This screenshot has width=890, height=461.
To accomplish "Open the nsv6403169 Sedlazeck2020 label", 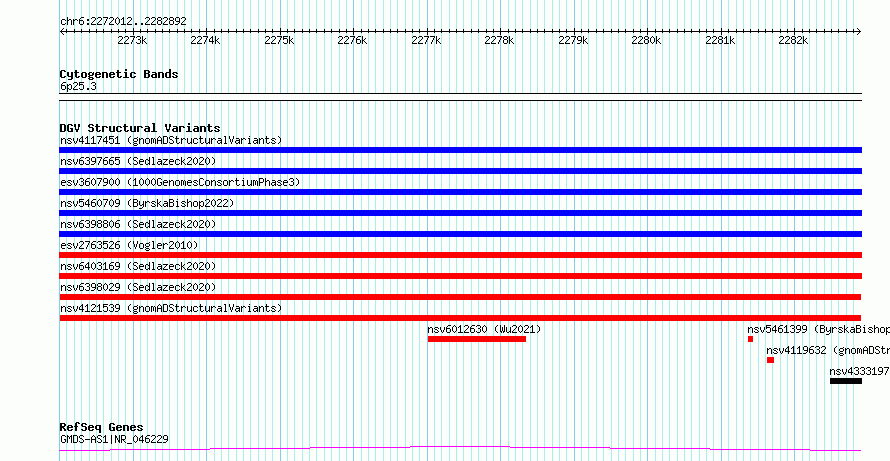I will [x=138, y=266].
